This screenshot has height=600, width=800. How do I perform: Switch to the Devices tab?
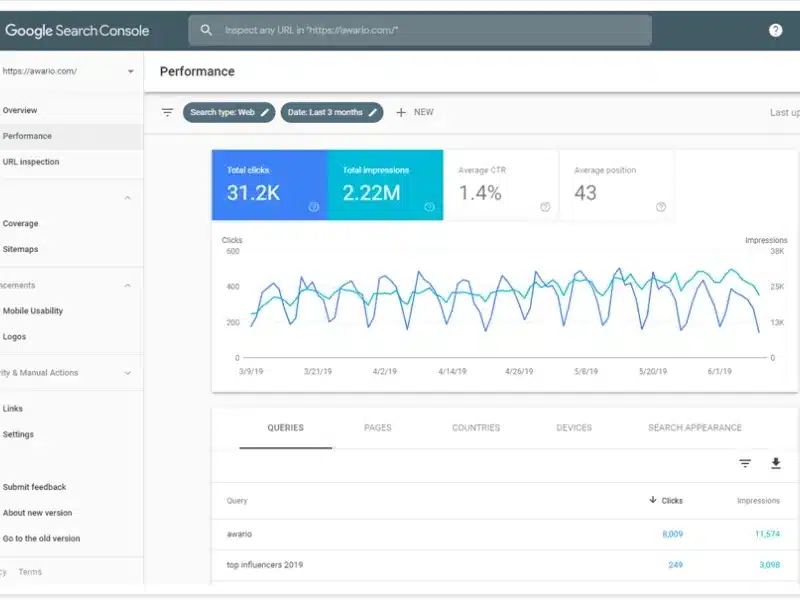point(574,428)
